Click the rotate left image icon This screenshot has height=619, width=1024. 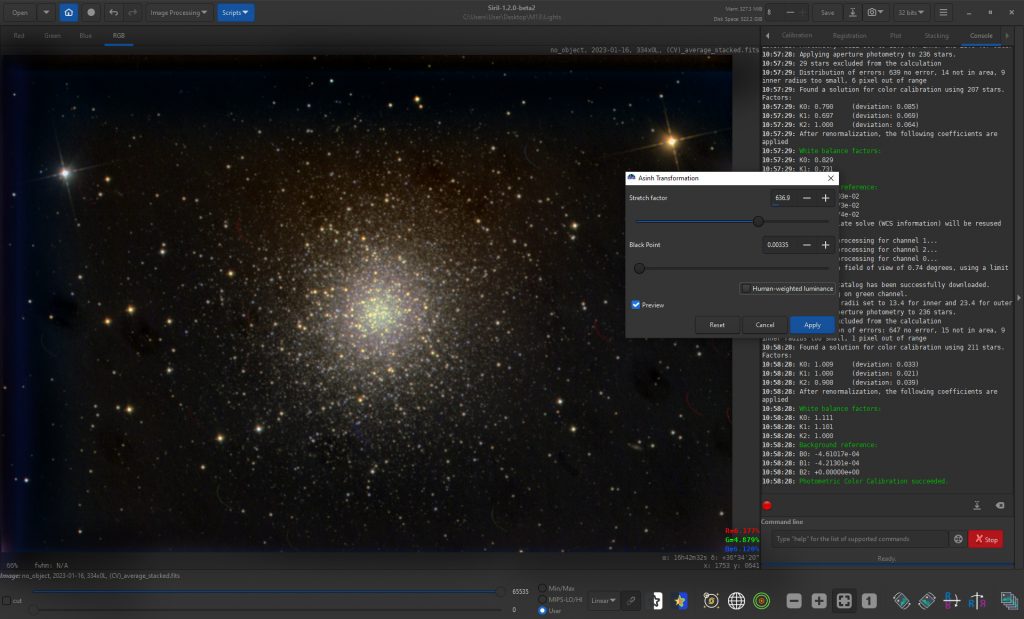tap(902, 601)
